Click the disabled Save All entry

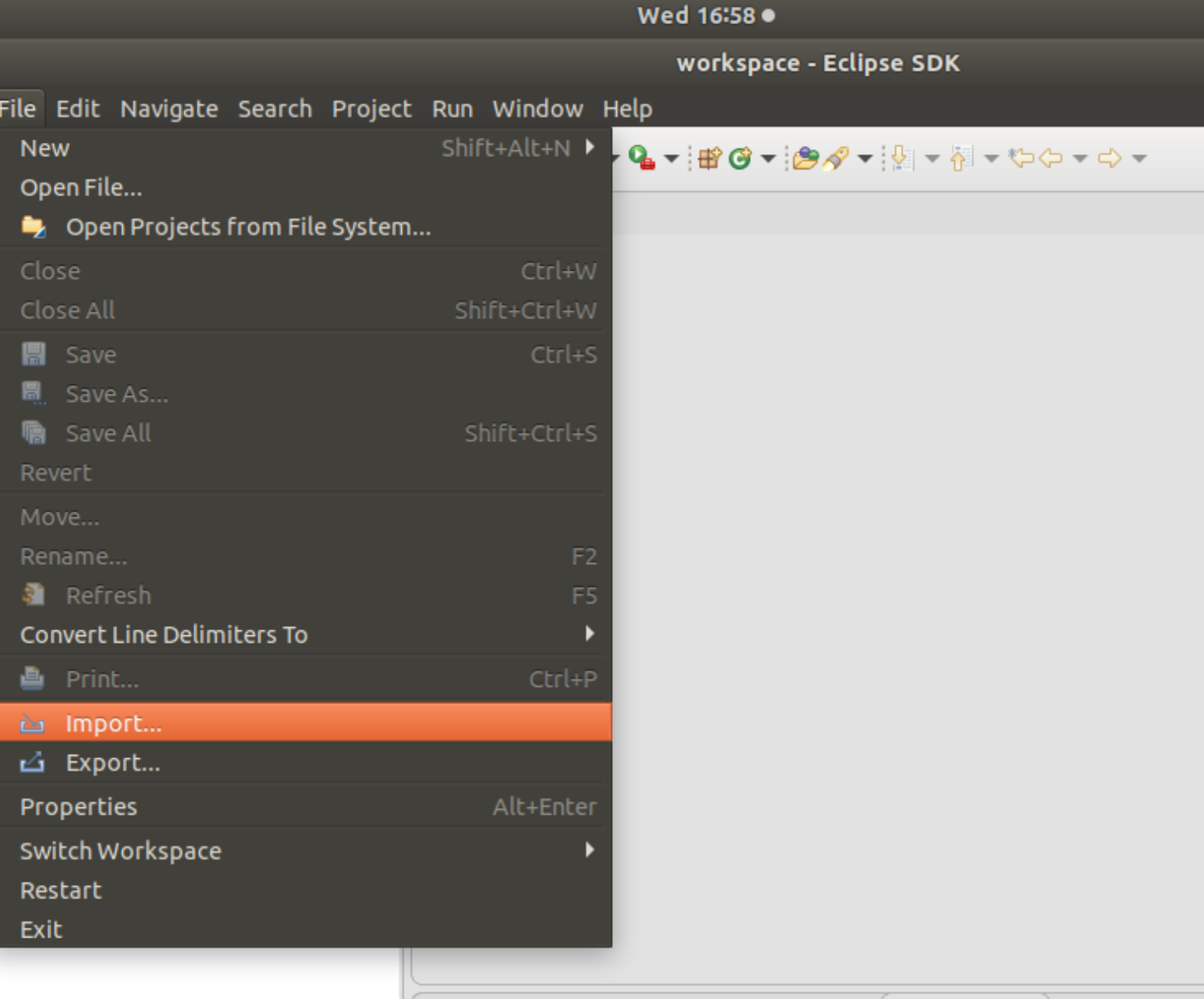pyautogui.click(x=306, y=433)
